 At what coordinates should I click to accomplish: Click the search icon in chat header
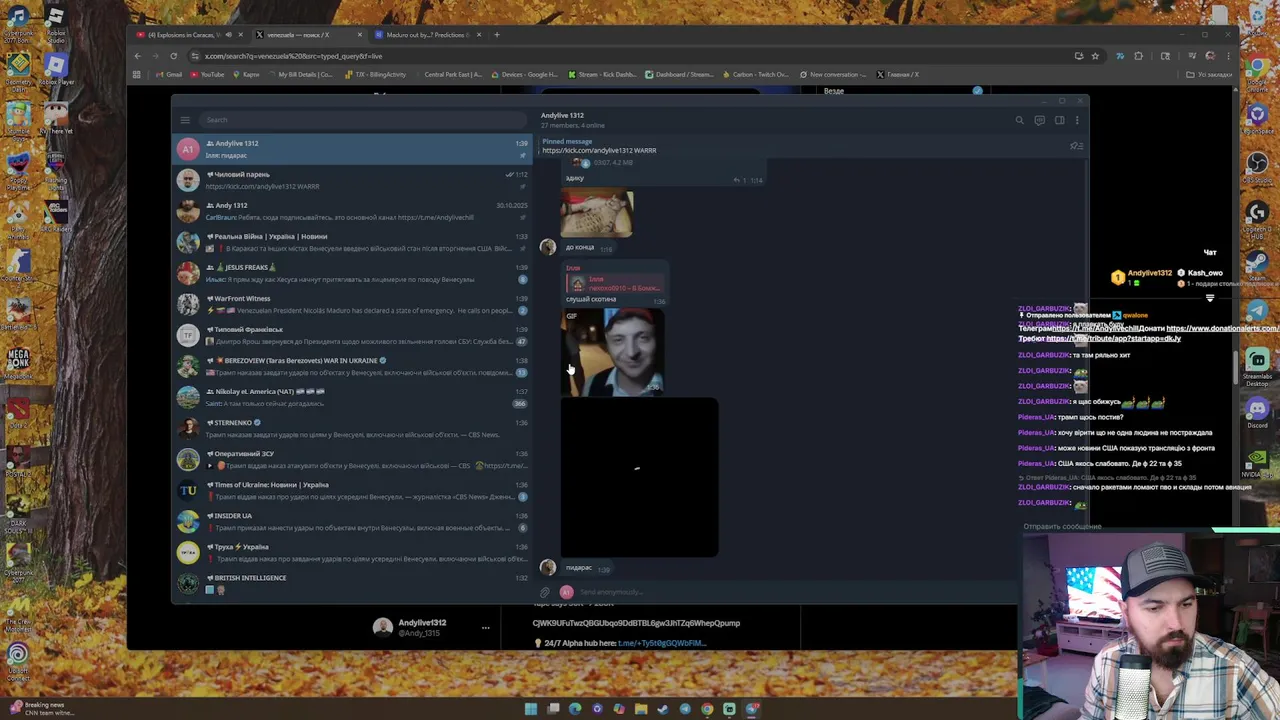[1019, 120]
